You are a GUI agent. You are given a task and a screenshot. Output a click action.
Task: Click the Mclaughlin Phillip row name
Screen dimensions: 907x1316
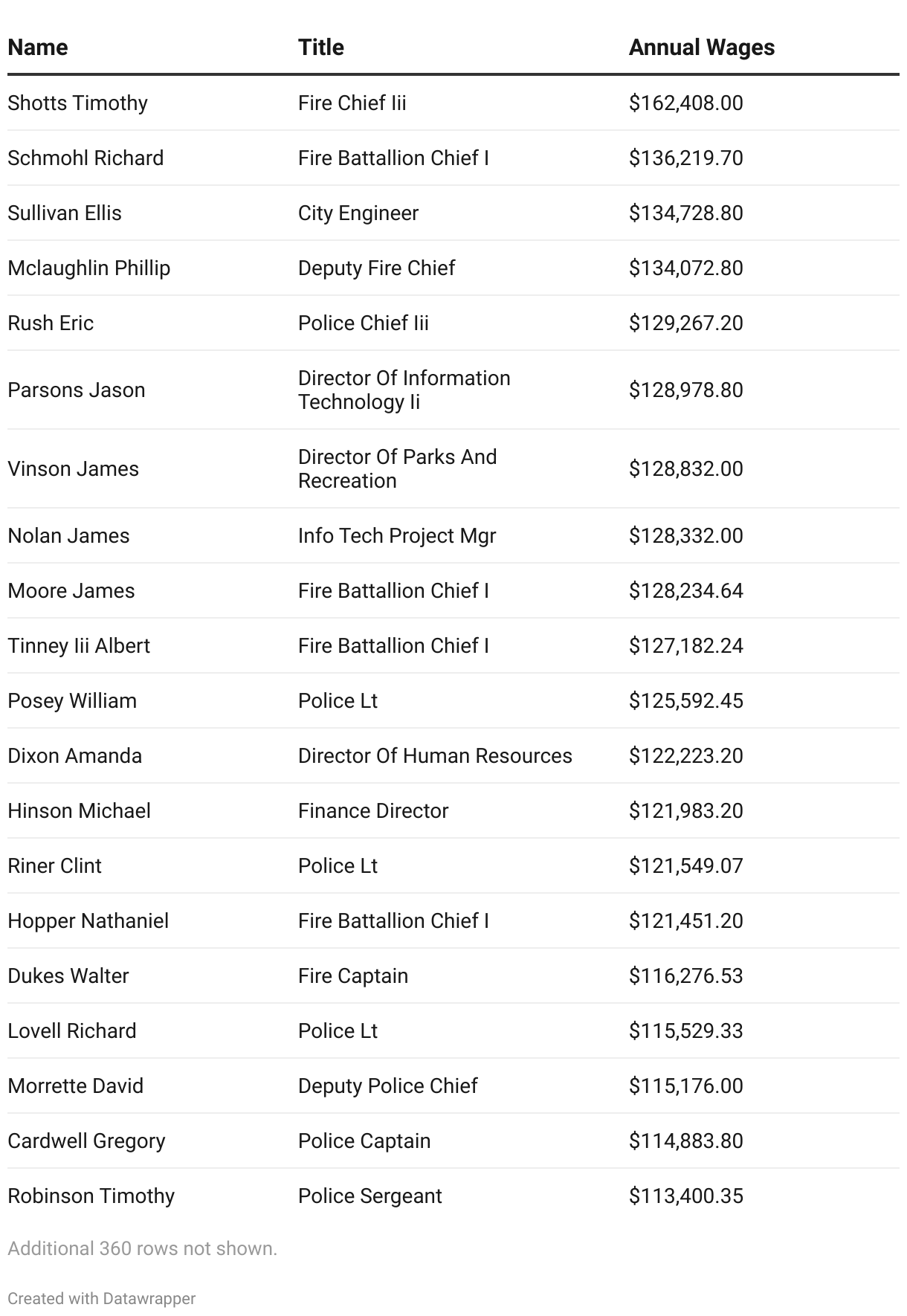pos(89,268)
